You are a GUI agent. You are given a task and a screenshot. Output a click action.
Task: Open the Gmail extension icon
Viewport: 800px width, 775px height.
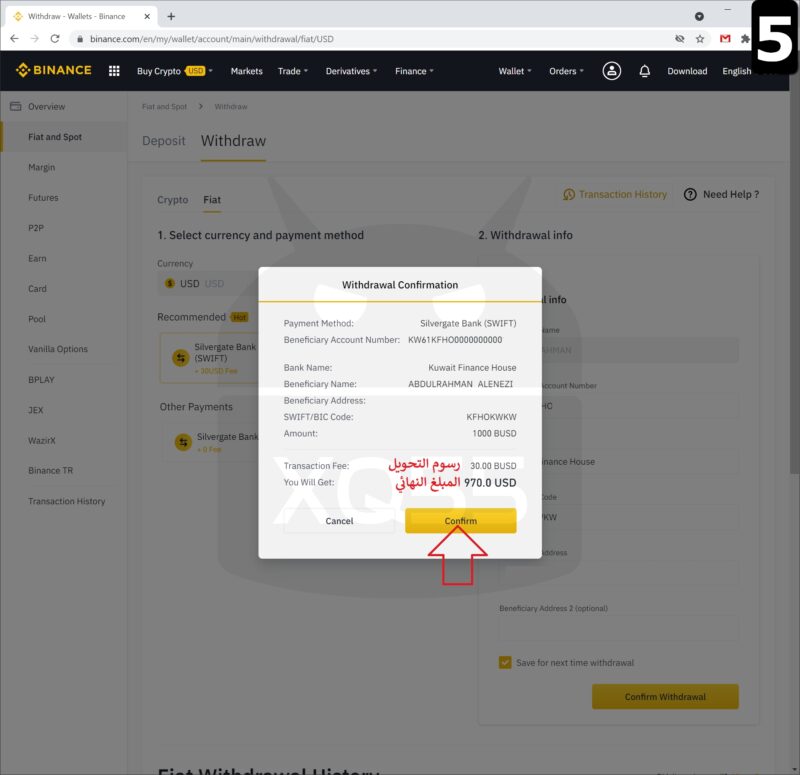pos(725,39)
